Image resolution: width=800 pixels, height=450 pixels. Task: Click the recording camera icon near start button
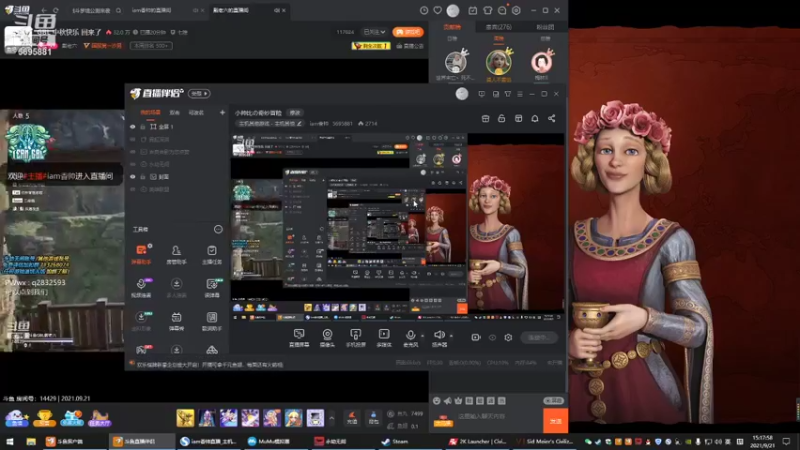tap(476, 337)
